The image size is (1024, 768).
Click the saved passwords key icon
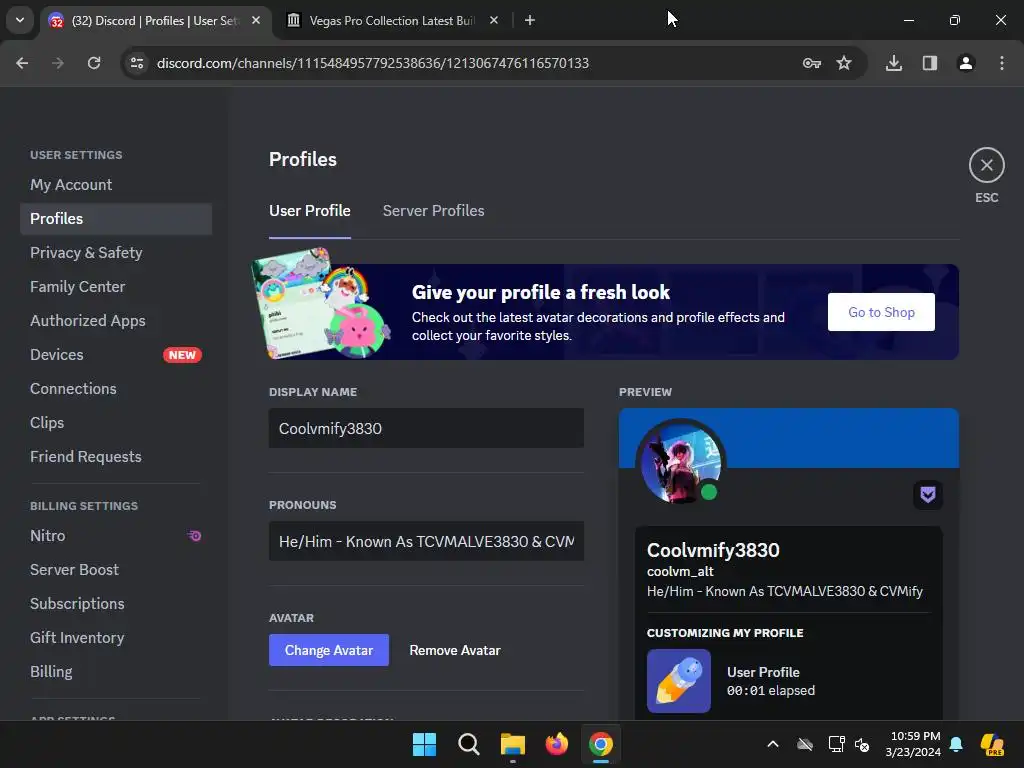(812, 63)
